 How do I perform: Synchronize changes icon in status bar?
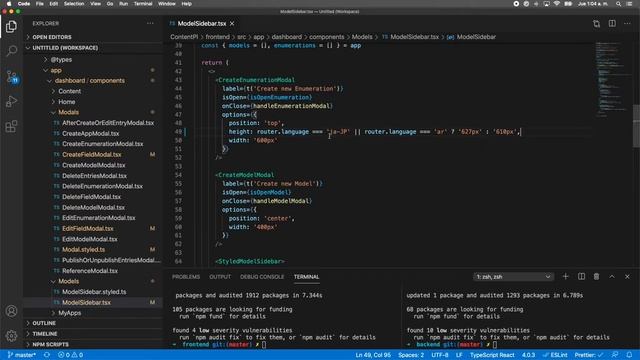click(x=47, y=355)
